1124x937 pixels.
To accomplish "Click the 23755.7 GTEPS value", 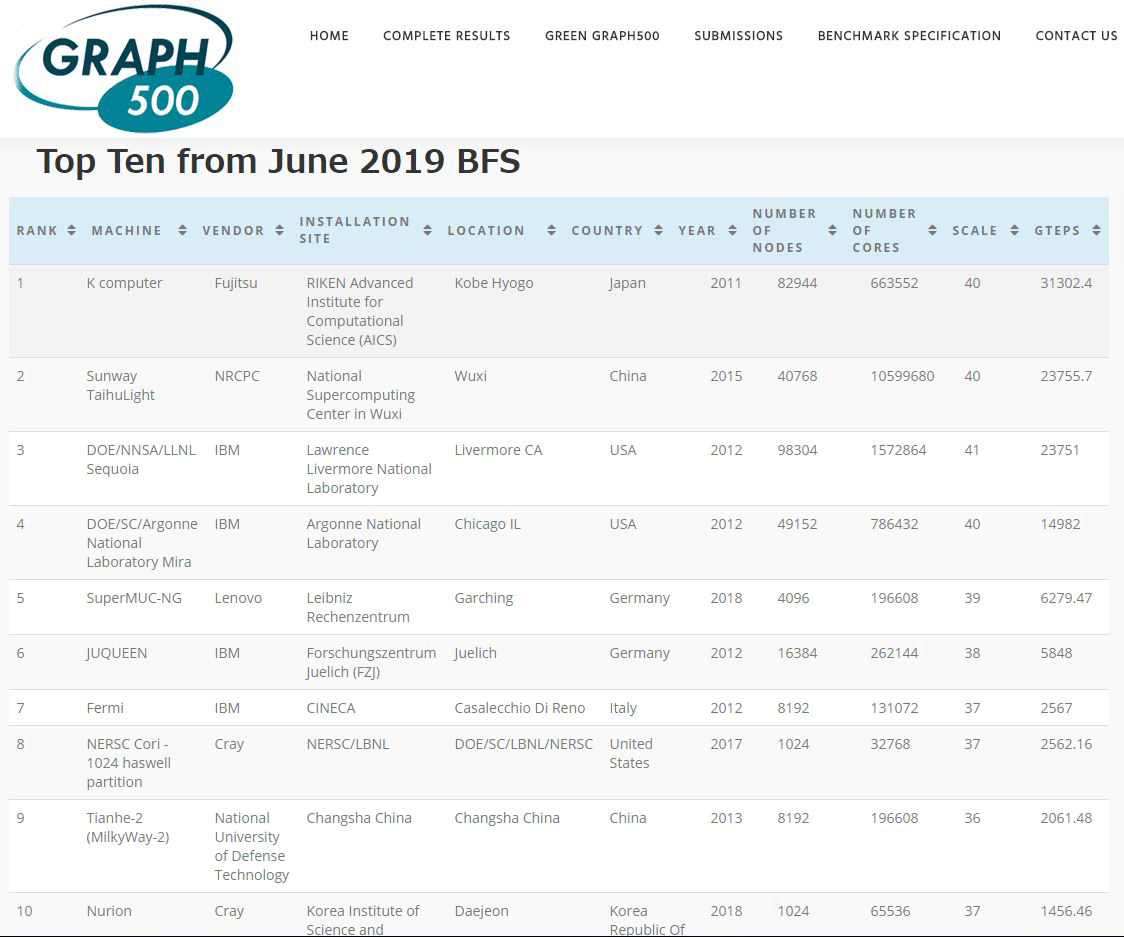I will click(x=1066, y=376).
